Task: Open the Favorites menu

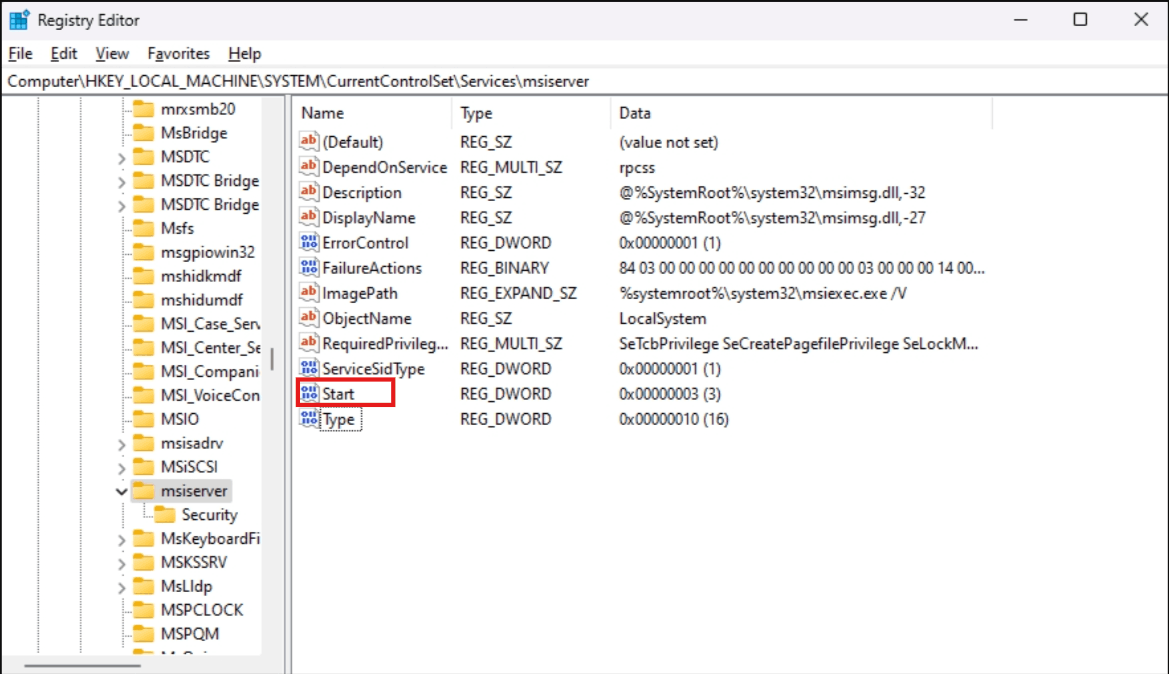Action: pos(178,54)
